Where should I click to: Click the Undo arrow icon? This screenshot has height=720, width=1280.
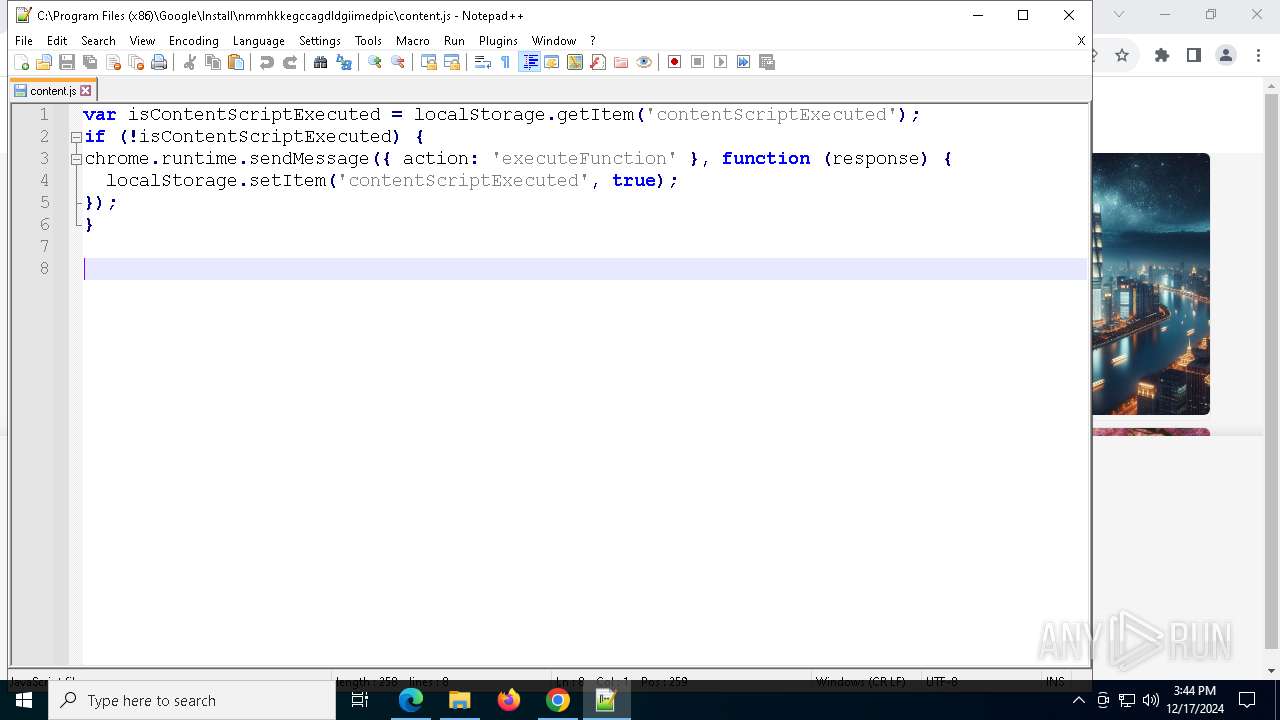(267, 62)
